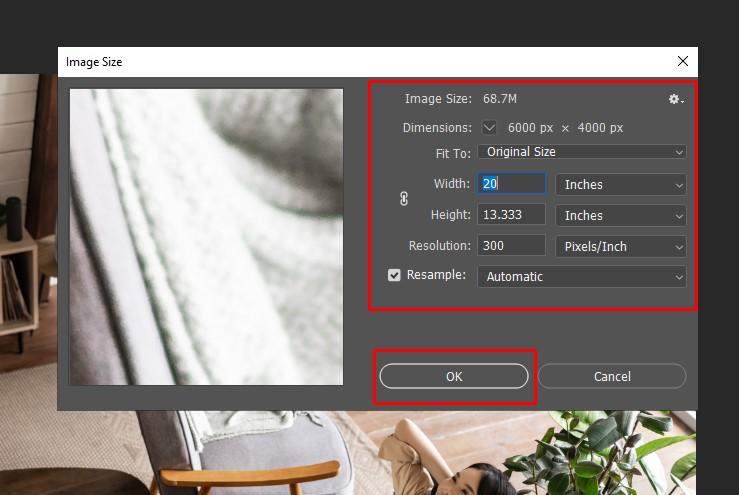Click the 68.7M image size value
Viewport: 739px width, 495px height.
coord(500,99)
